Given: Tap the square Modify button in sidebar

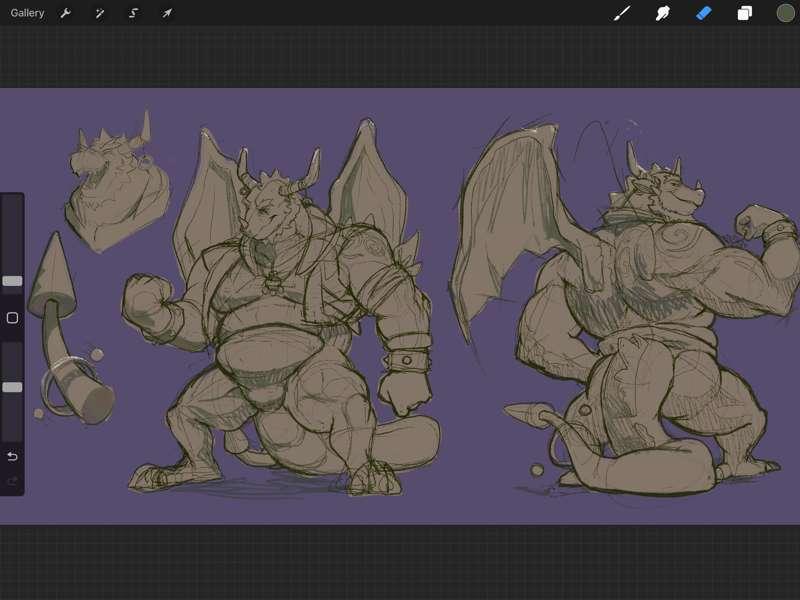Looking at the screenshot, I should click(12, 318).
